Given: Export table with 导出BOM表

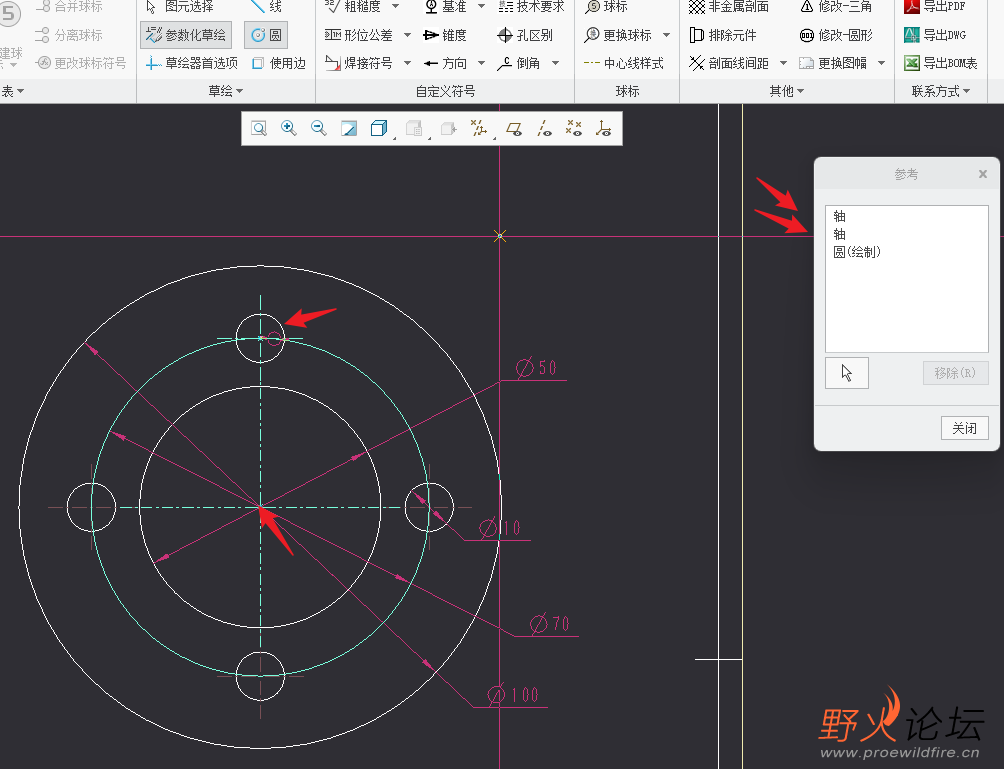Looking at the screenshot, I should pyautogui.click(x=941, y=63).
